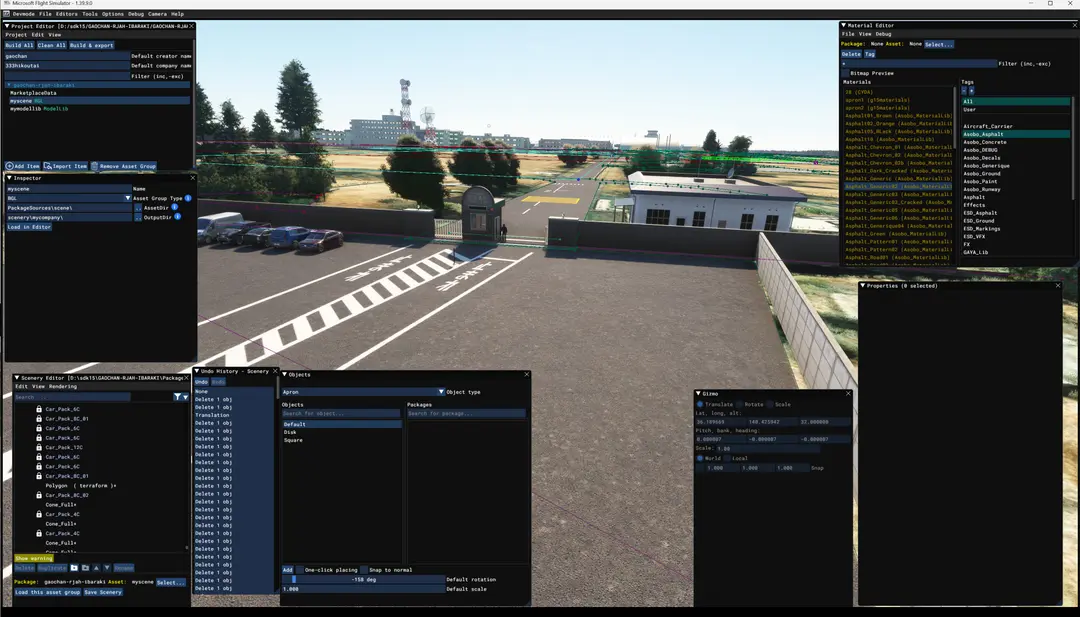Select the World coordinate option
The height and width of the screenshot is (617, 1080).
700,458
